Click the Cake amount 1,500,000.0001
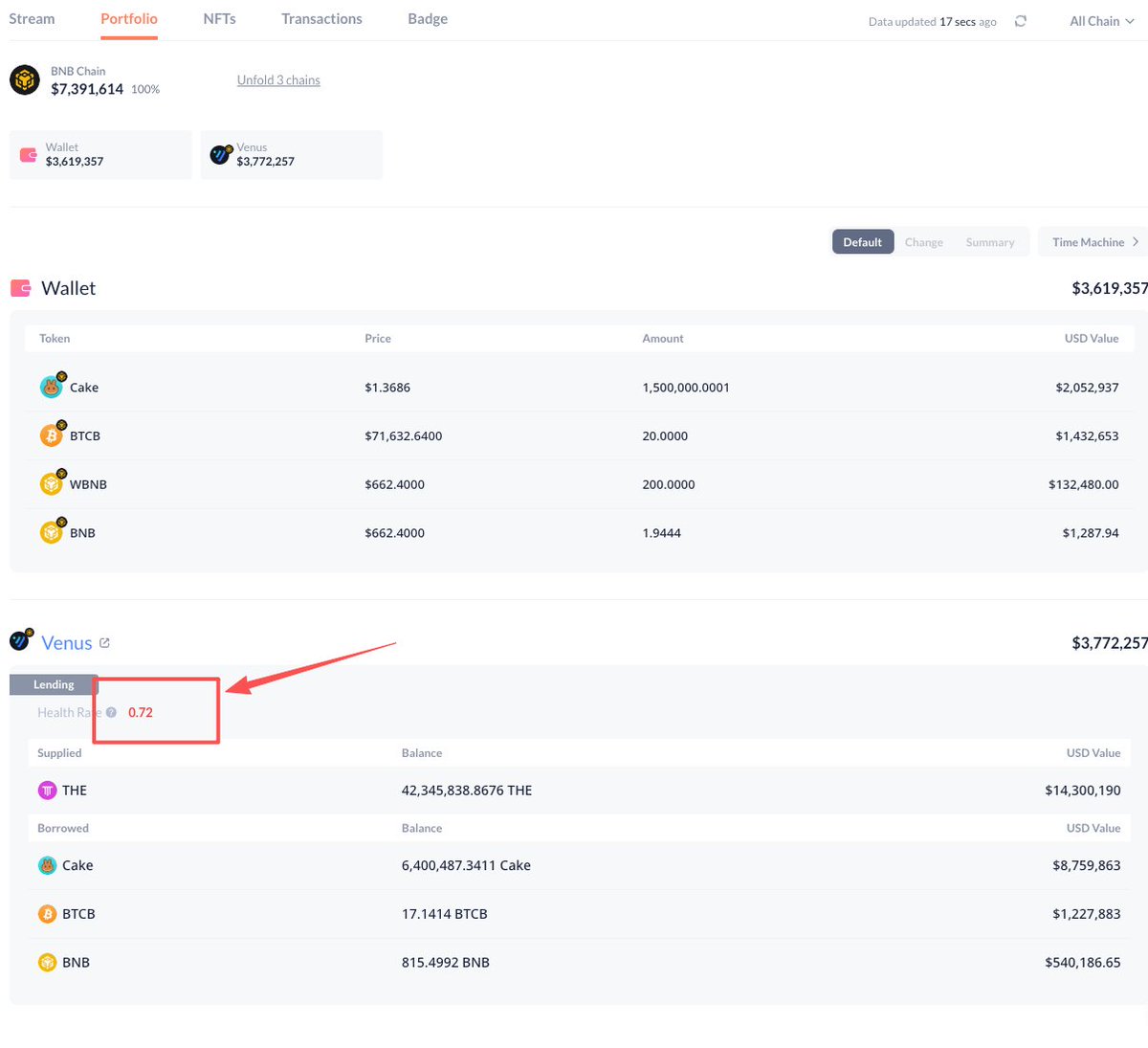The image size is (1148, 1048). click(x=686, y=388)
